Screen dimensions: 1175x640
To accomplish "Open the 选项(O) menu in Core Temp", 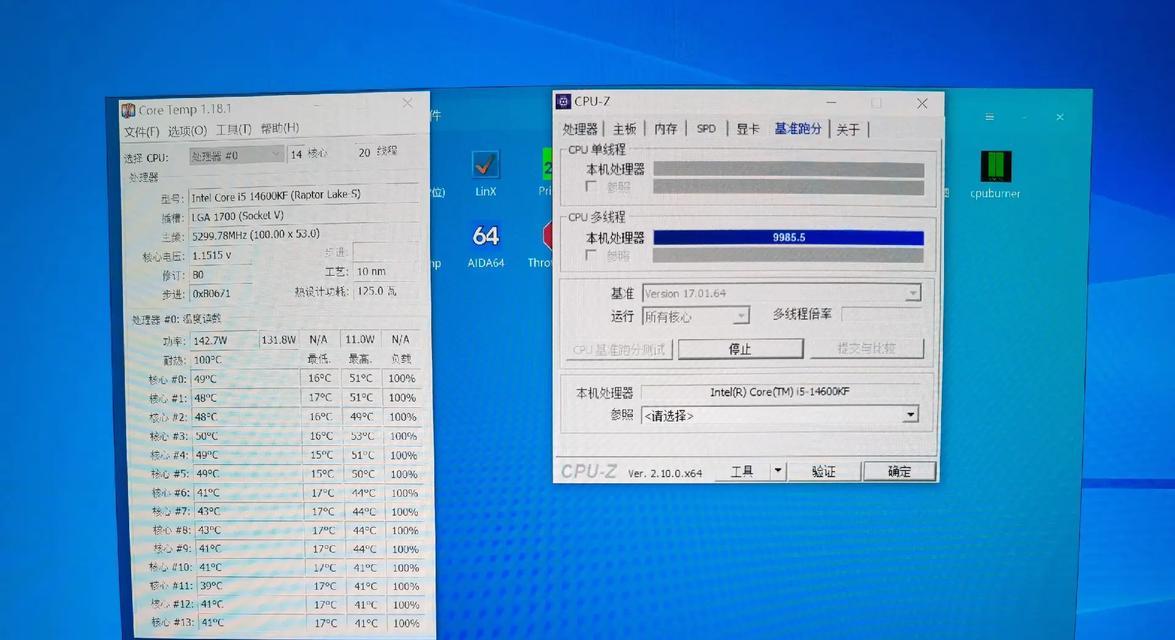I will point(187,130).
